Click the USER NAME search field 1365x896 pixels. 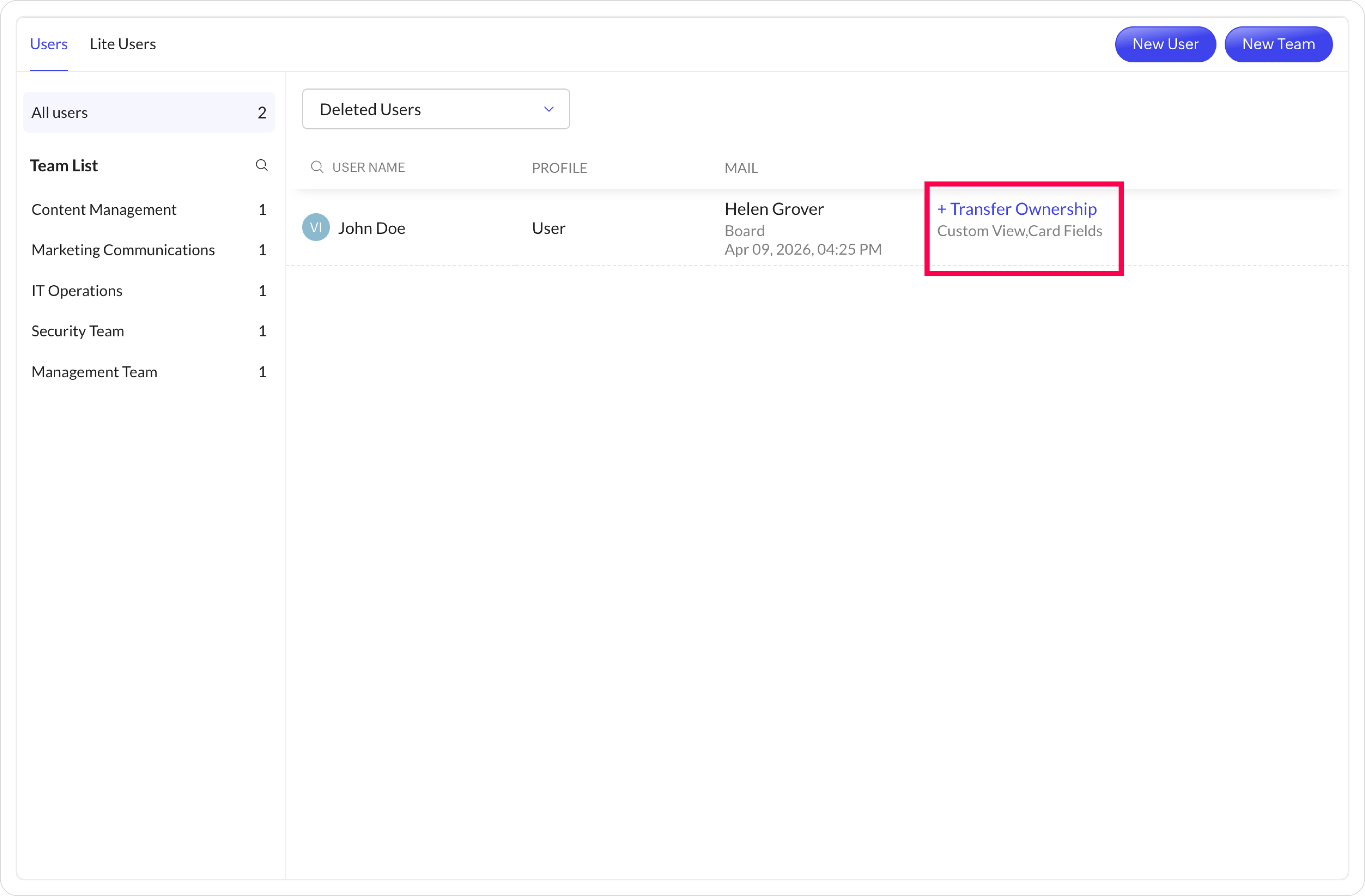pyautogui.click(x=369, y=167)
